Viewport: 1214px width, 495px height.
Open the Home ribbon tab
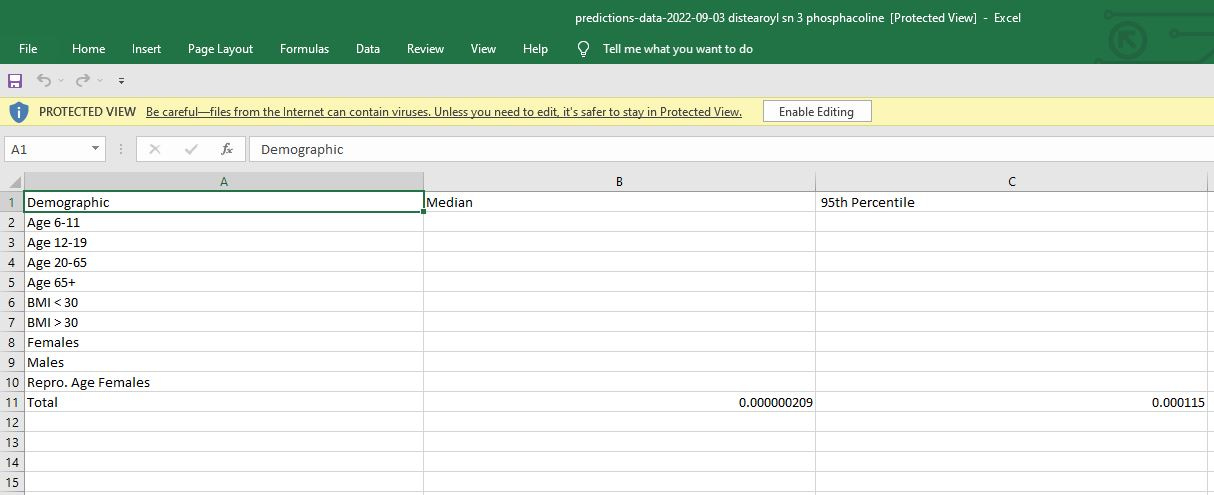pyautogui.click(x=88, y=48)
